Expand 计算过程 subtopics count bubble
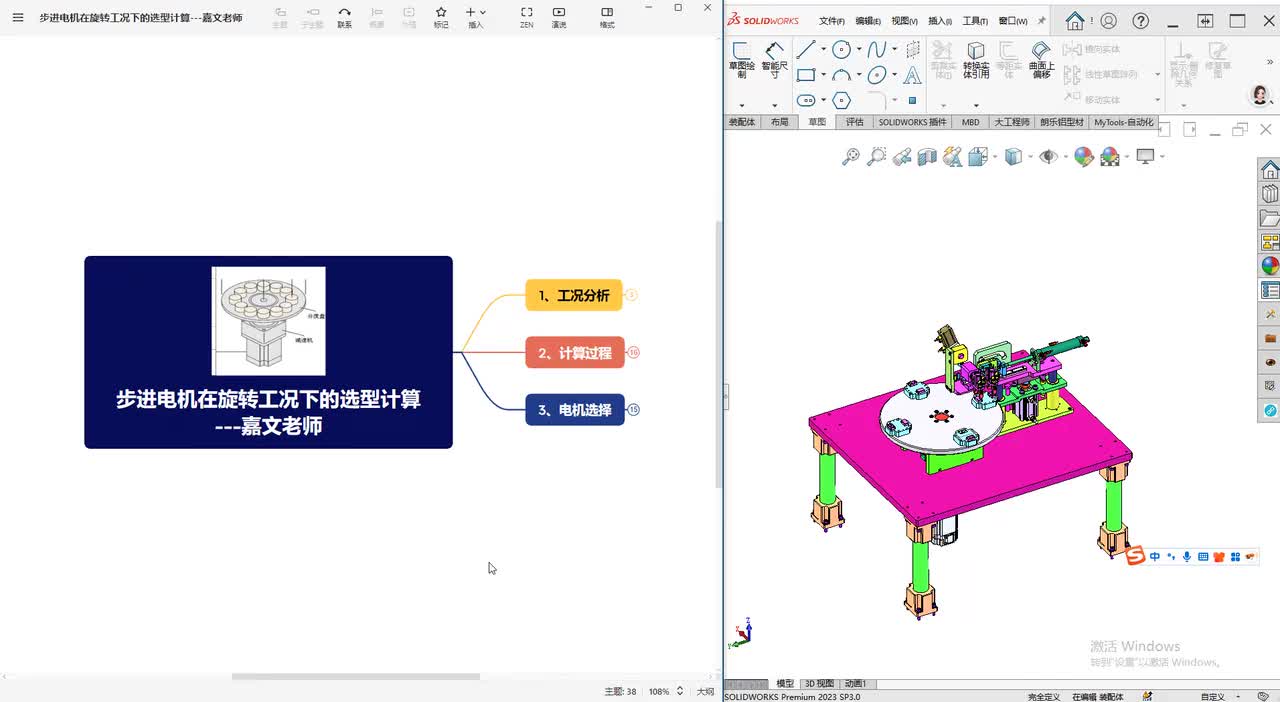The height and width of the screenshot is (702, 1280). pos(633,352)
